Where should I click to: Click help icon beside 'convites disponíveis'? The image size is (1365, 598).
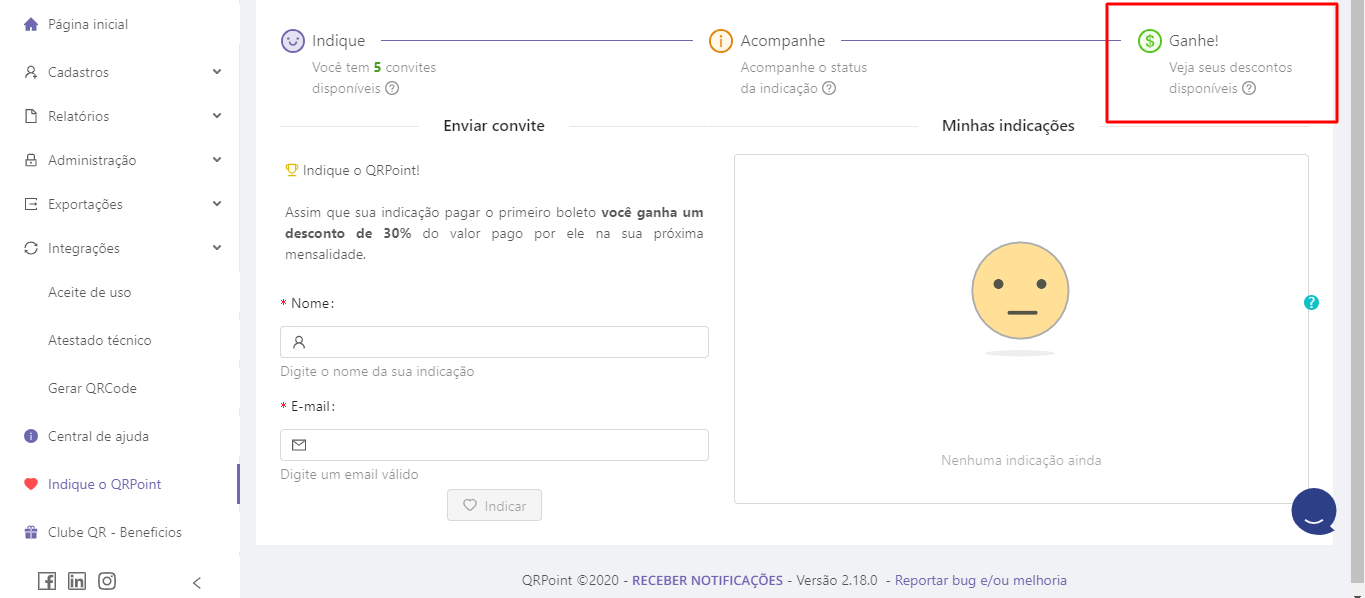pos(392,88)
